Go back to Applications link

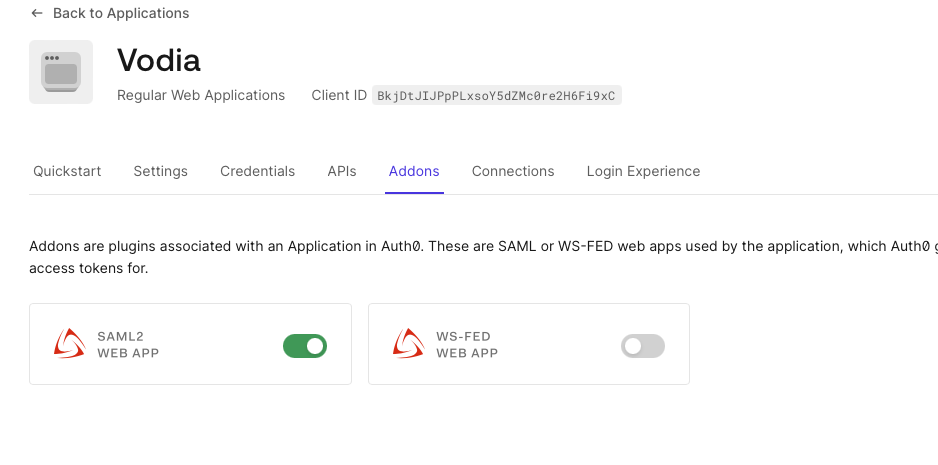109,13
